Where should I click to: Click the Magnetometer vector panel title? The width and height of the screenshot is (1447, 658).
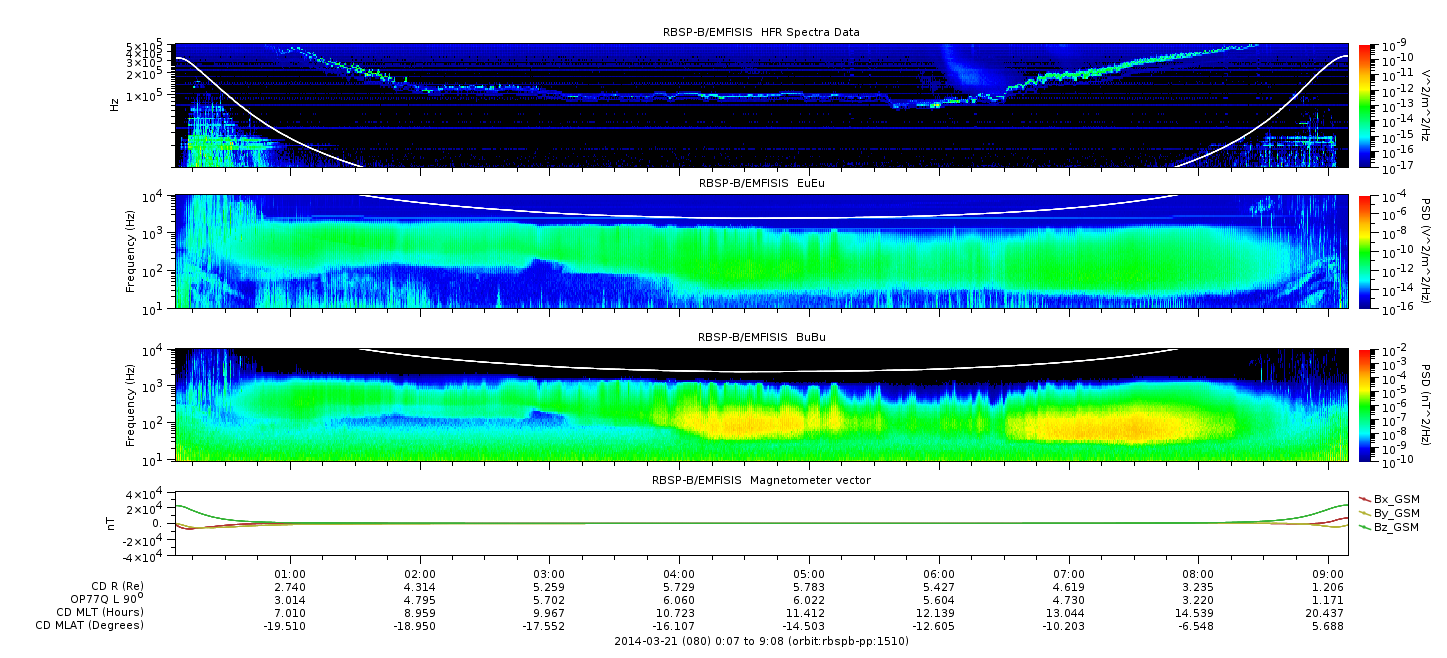pyautogui.click(x=761, y=480)
